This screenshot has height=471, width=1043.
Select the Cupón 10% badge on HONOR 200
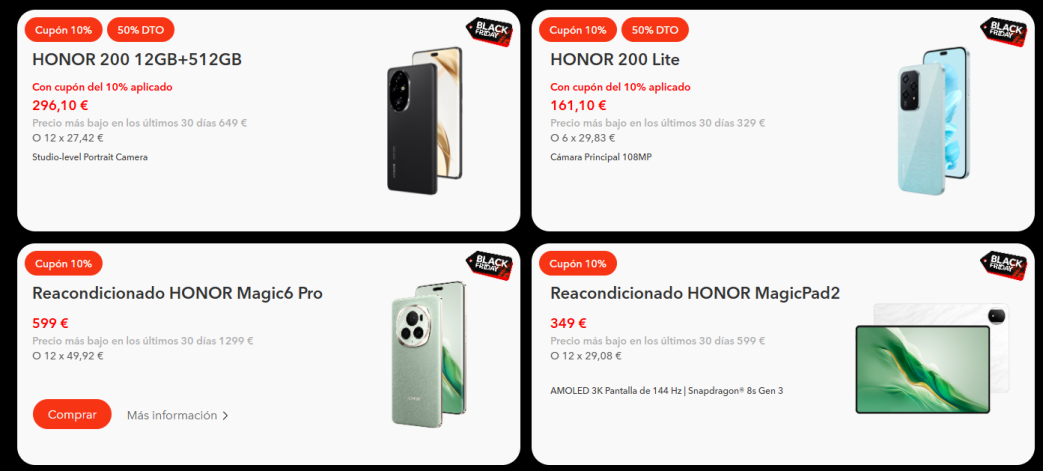64,30
